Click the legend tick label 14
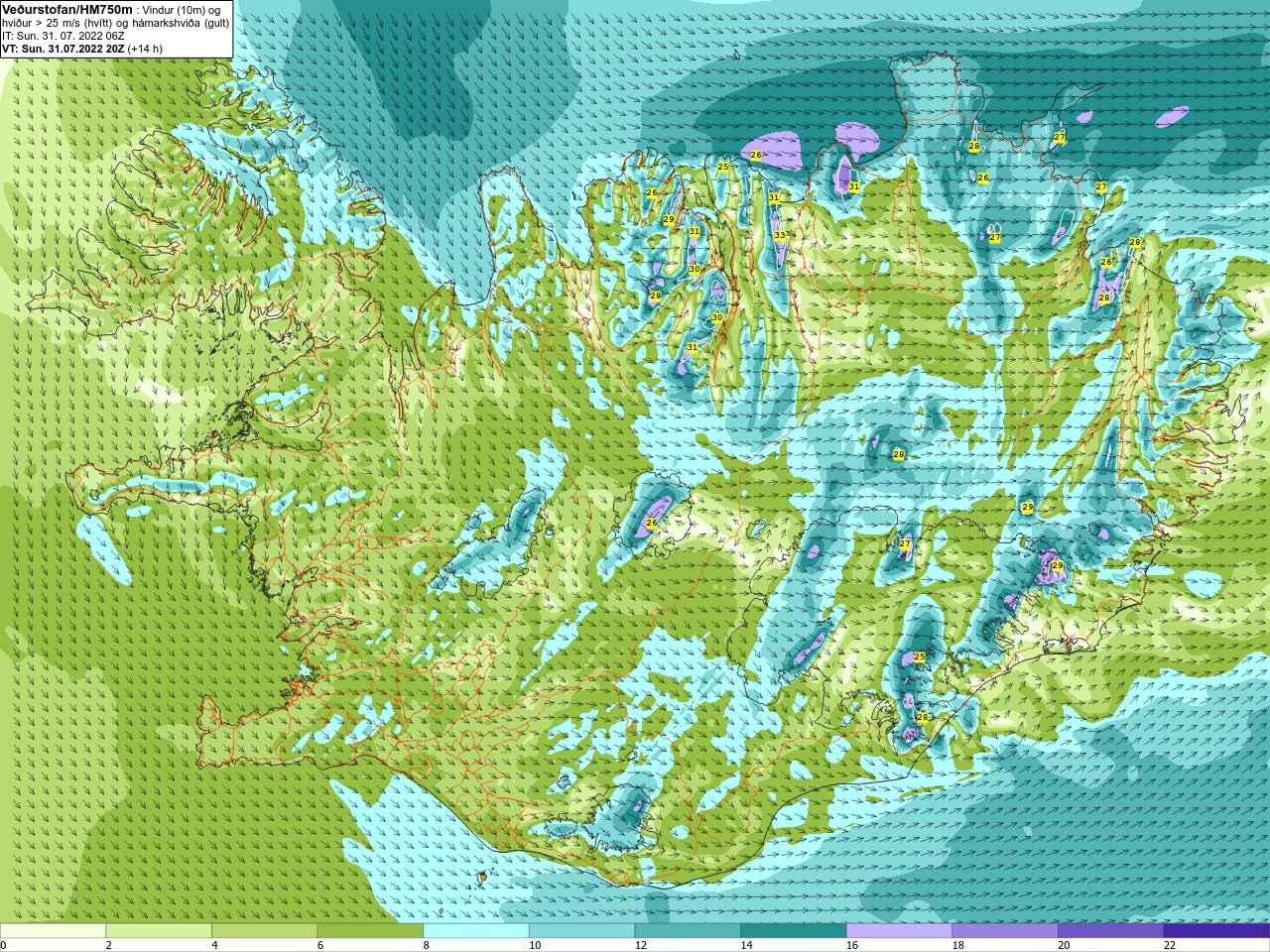The width and height of the screenshot is (1270, 952). point(747,945)
